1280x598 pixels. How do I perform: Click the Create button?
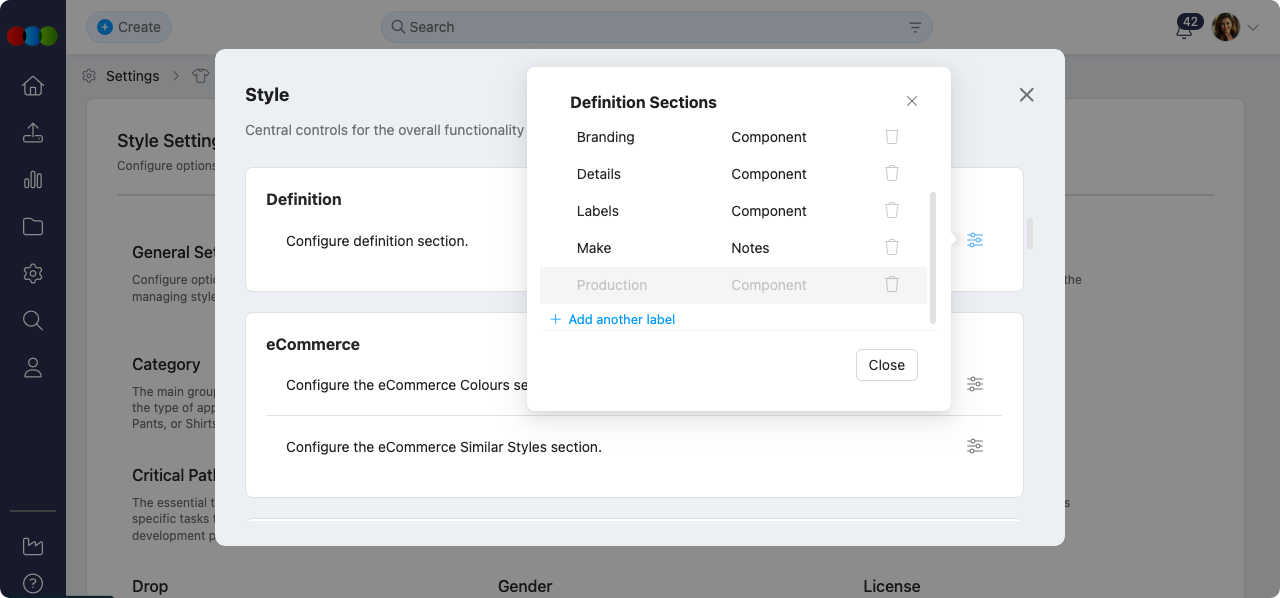128,27
